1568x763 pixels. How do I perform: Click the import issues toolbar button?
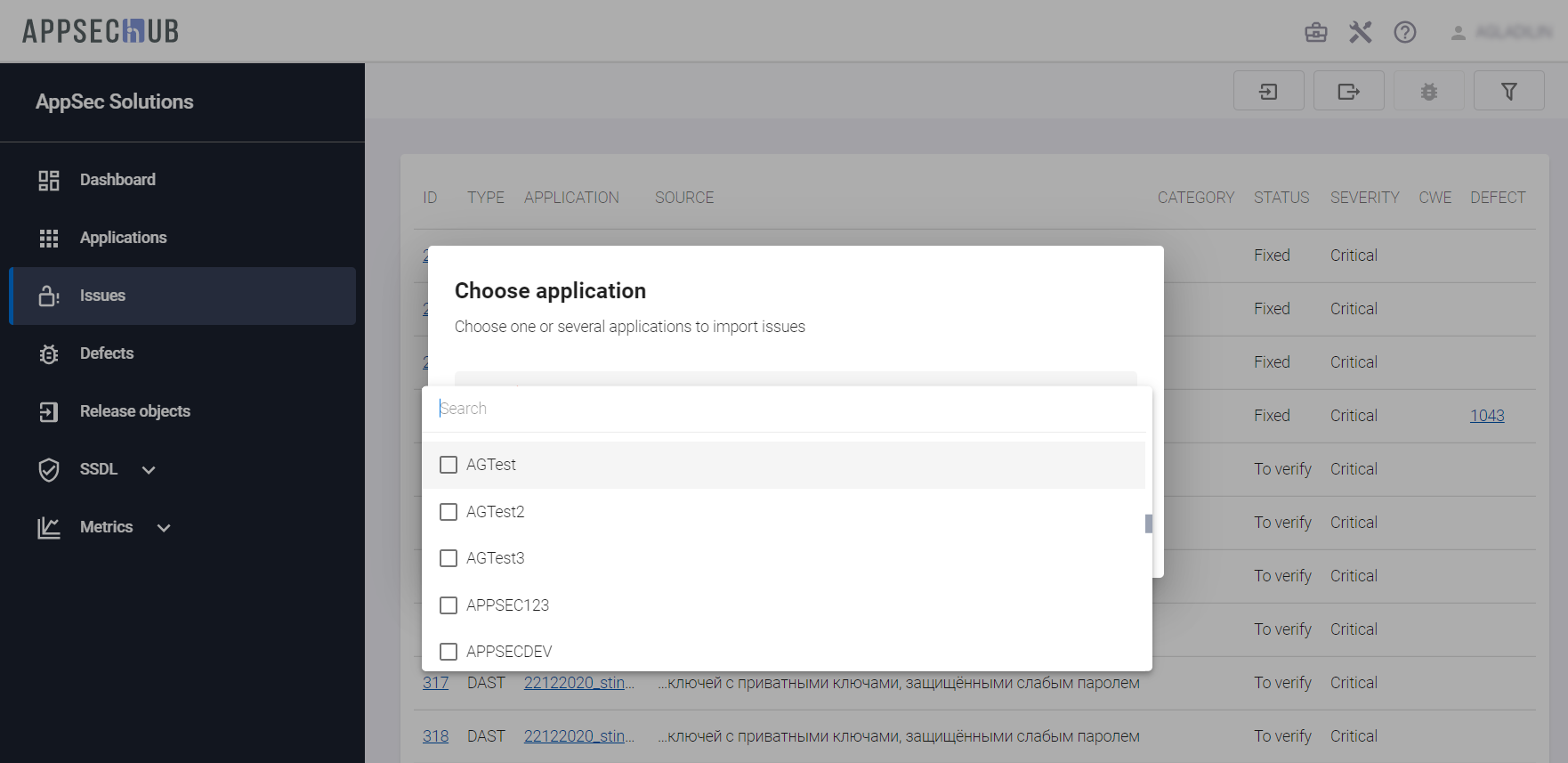tap(1268, 91)
